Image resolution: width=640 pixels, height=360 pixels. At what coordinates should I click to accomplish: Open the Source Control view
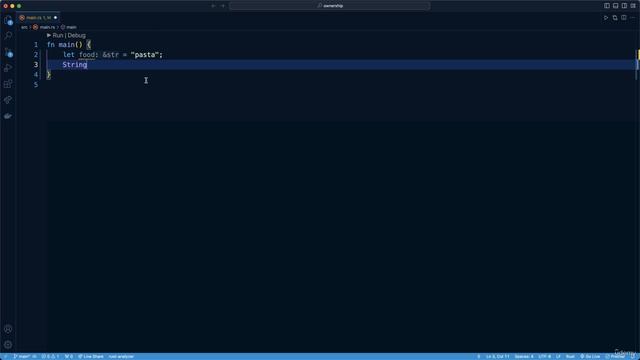8,52
